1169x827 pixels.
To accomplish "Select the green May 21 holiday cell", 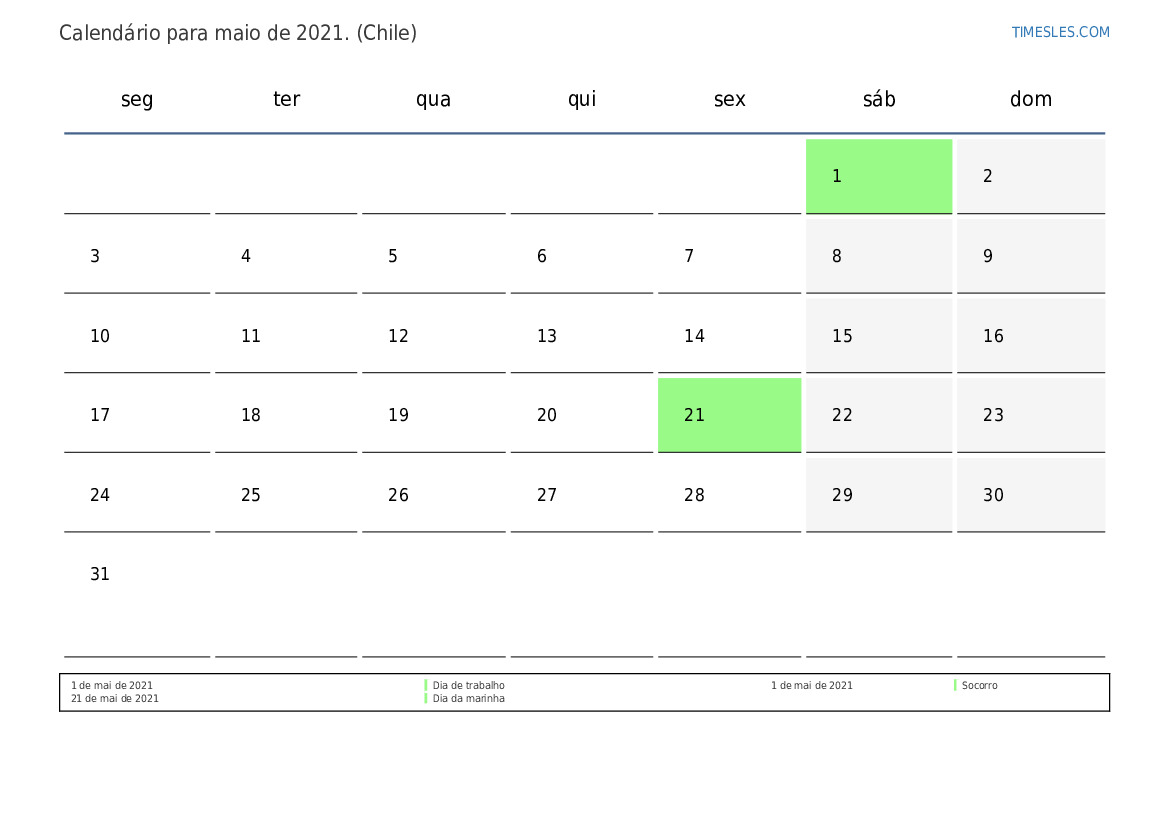I will [729, 415].
